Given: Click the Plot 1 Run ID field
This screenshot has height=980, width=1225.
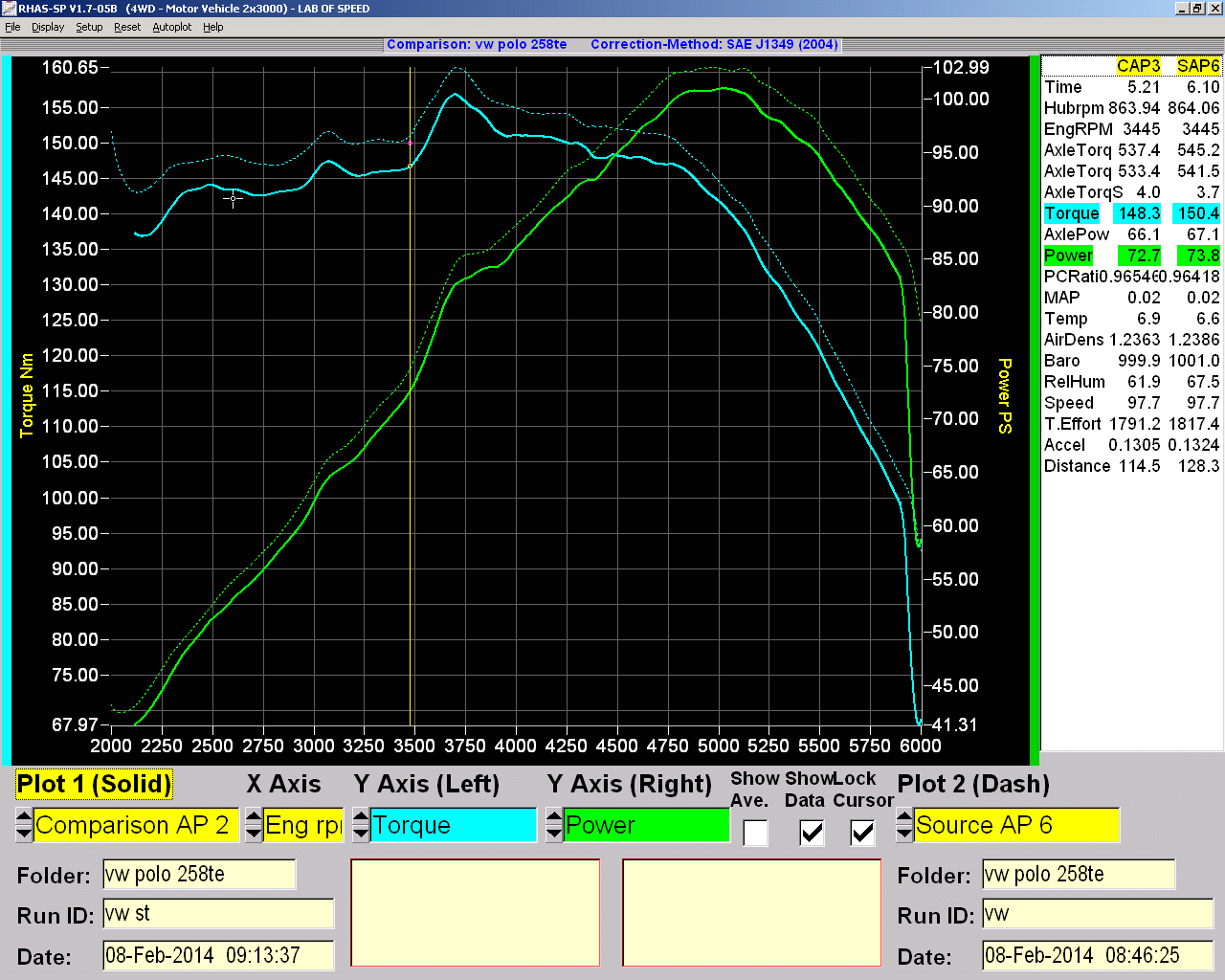Looking at the screenshot, I should [218, 914].
